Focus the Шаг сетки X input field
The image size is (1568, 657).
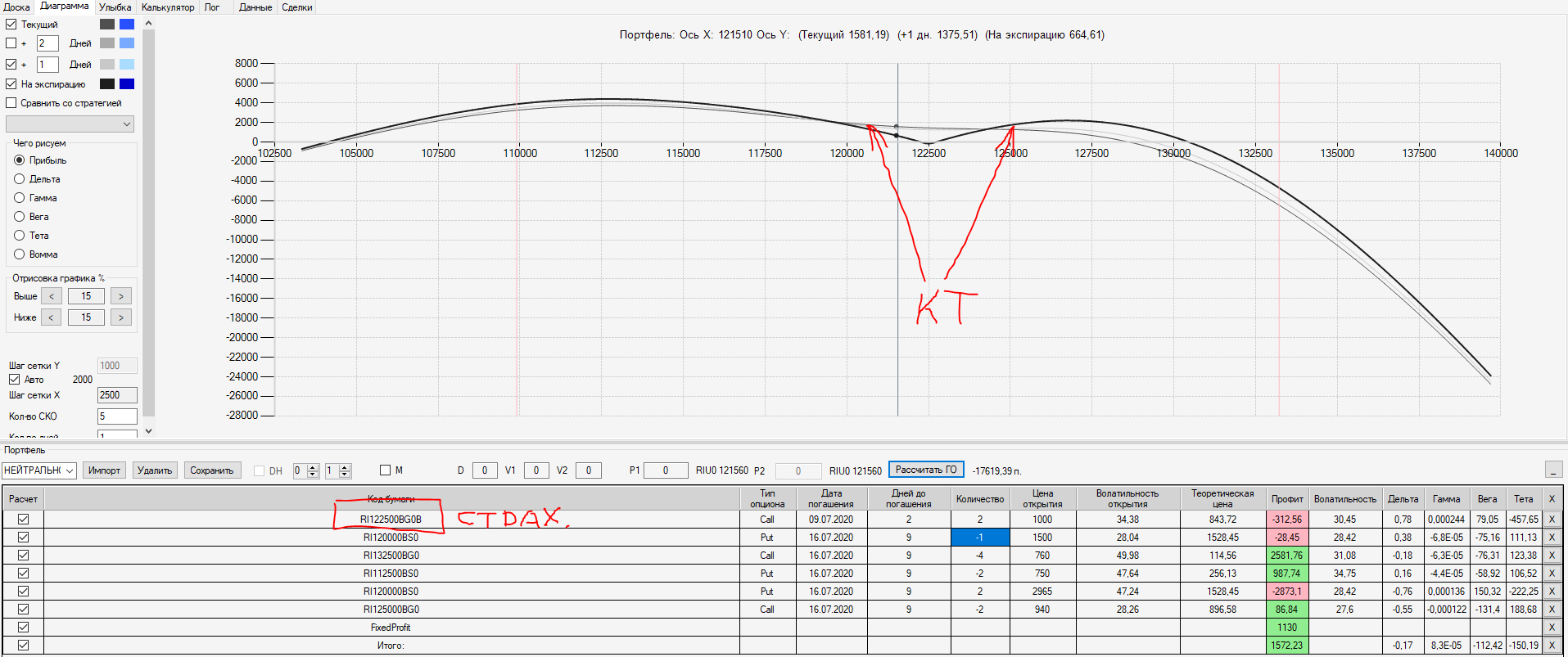click(x=117, y=395)
